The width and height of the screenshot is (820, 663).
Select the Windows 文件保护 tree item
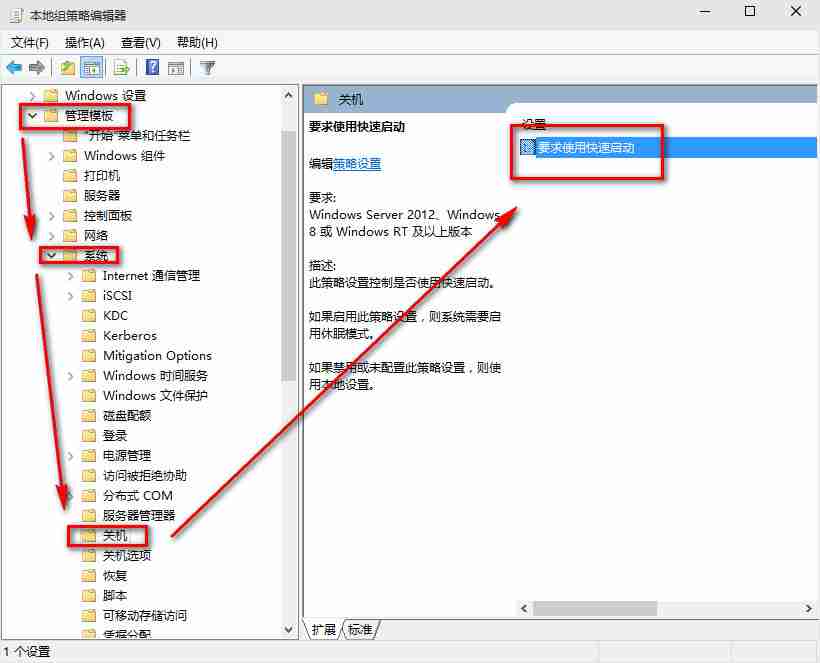pos(155,395)
